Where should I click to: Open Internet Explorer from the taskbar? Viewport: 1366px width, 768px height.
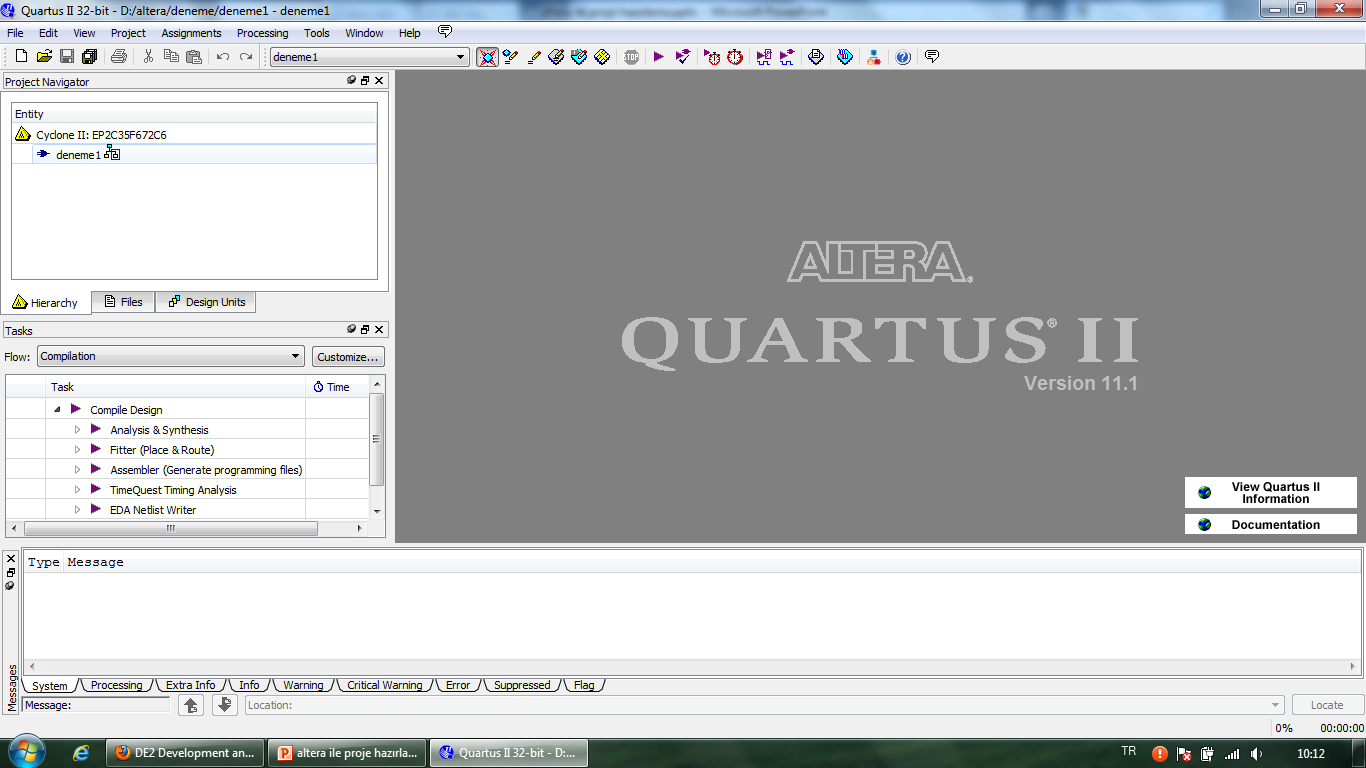click(81, 753)
